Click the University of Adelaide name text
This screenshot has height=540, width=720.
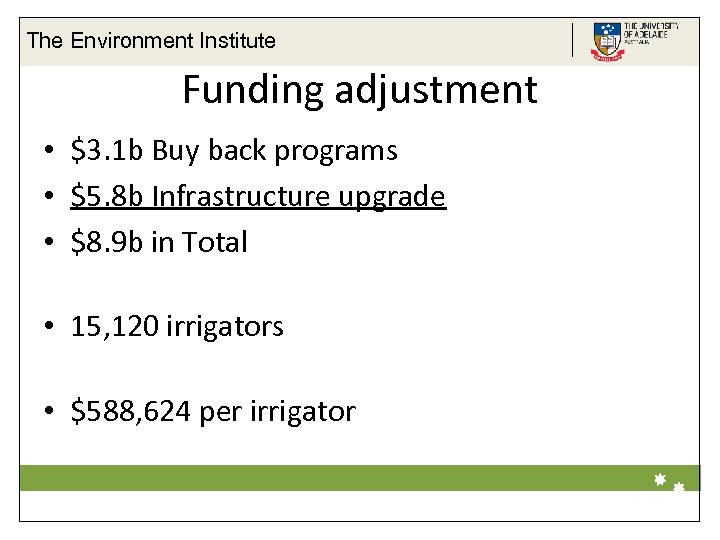coord(650,33)
